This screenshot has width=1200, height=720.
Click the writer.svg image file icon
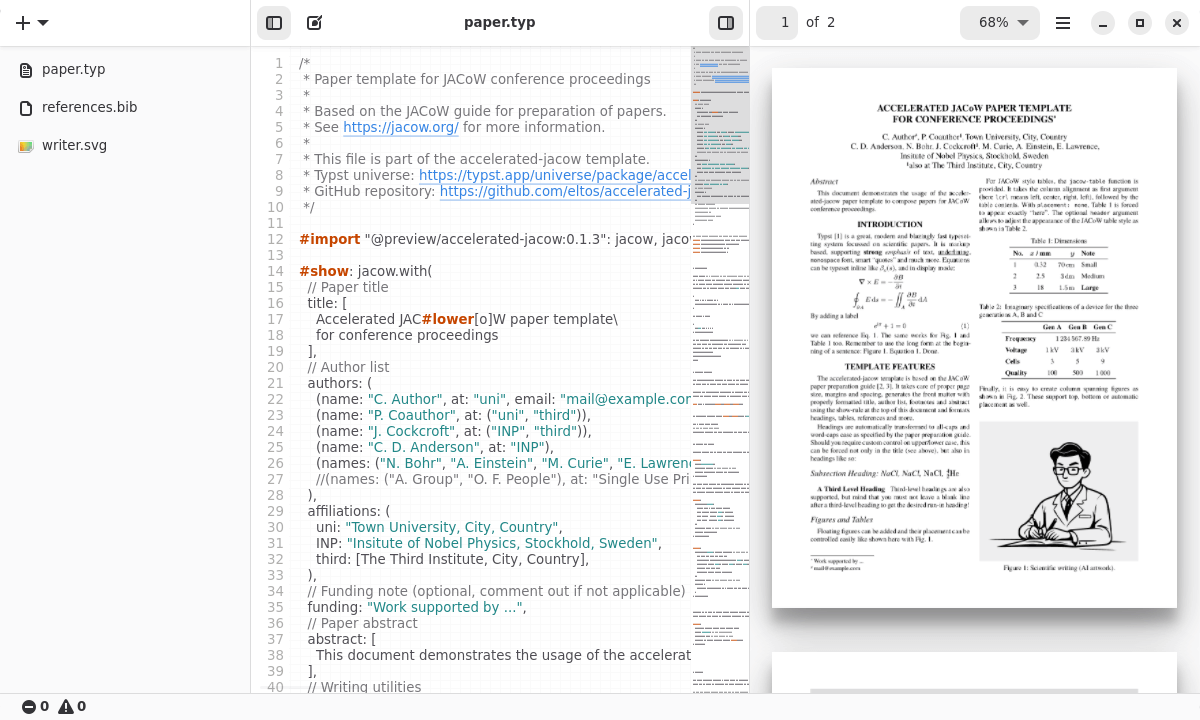(x=26, y=146)
